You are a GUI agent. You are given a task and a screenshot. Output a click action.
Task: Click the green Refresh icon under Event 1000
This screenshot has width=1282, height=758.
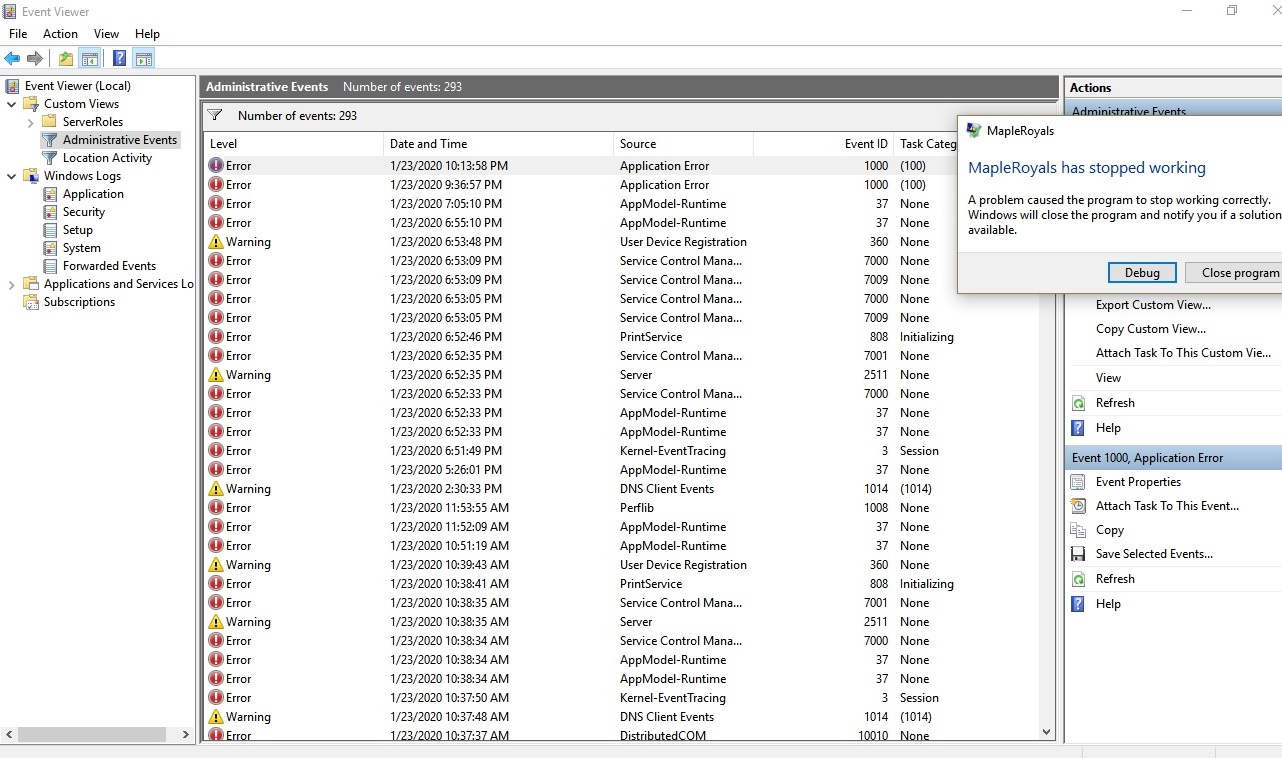click(1078, 579)
